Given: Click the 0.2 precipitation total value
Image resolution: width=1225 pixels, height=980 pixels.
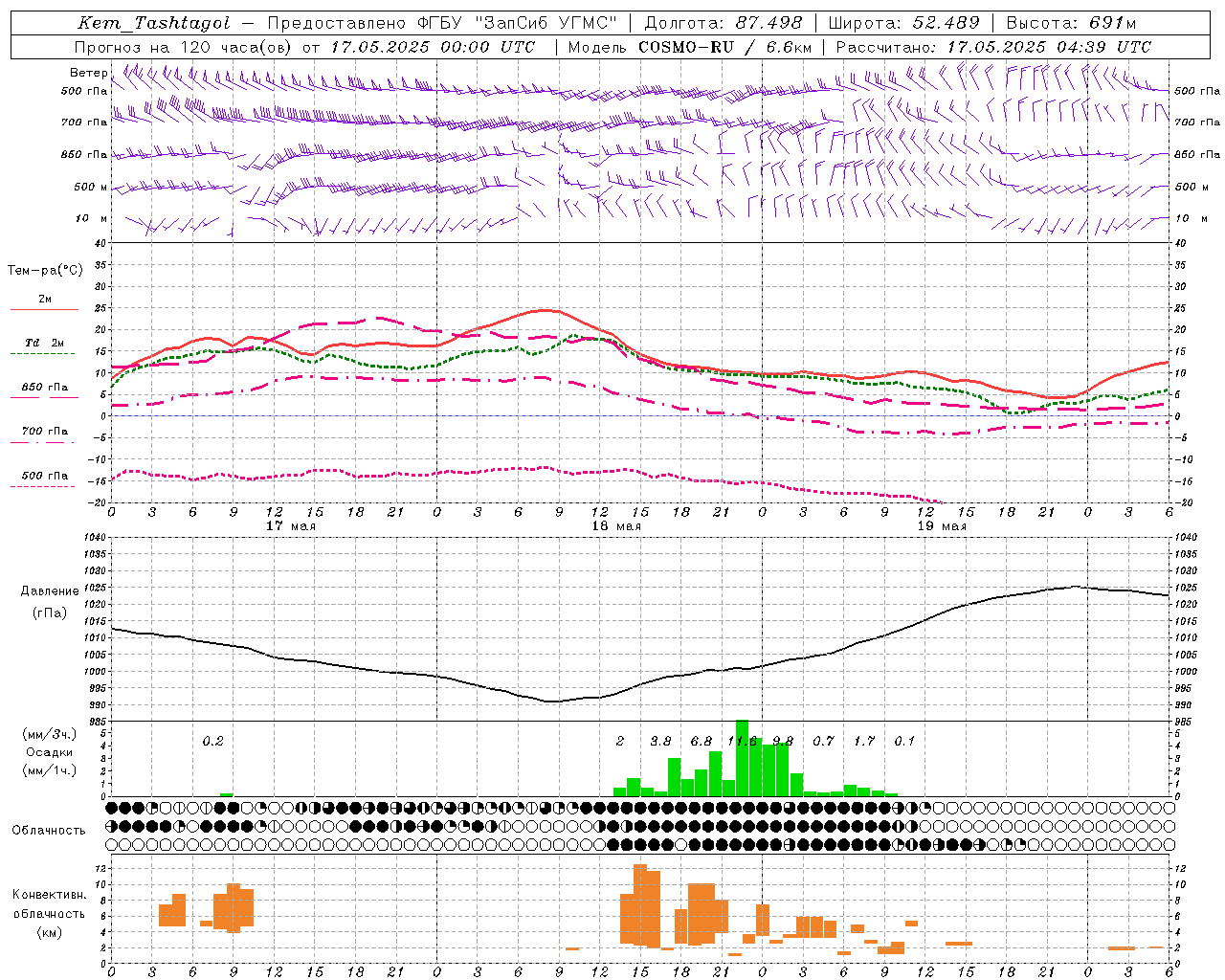Looking at the screenshot, I should [x=212, y=742].
